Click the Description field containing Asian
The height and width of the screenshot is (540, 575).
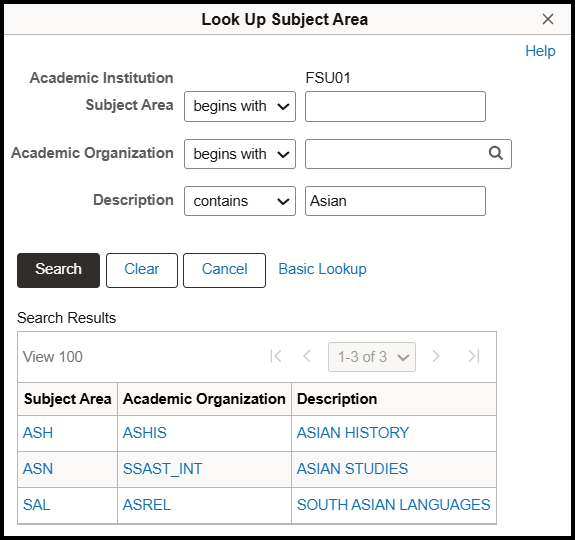[x=395, y=201]
